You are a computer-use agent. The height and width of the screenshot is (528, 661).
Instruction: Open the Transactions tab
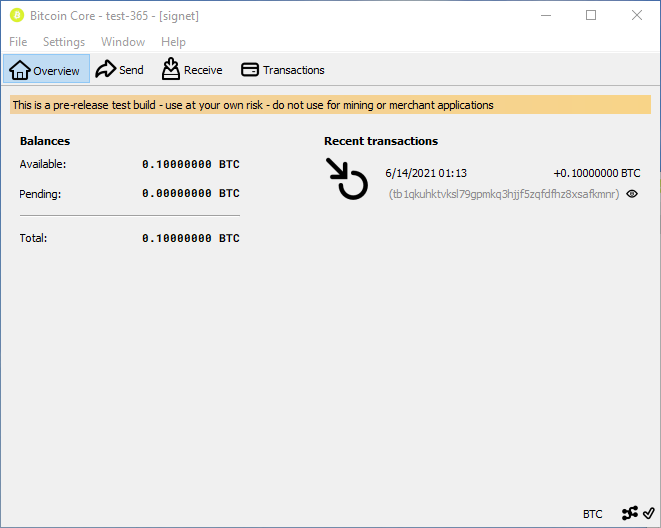tap(283, 70)
